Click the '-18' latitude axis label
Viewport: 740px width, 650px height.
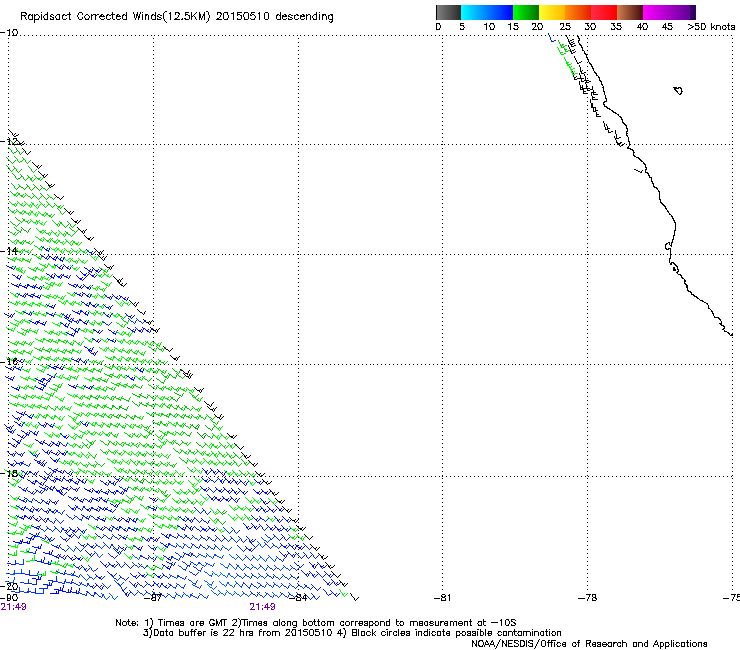click(x=9, y=473)
